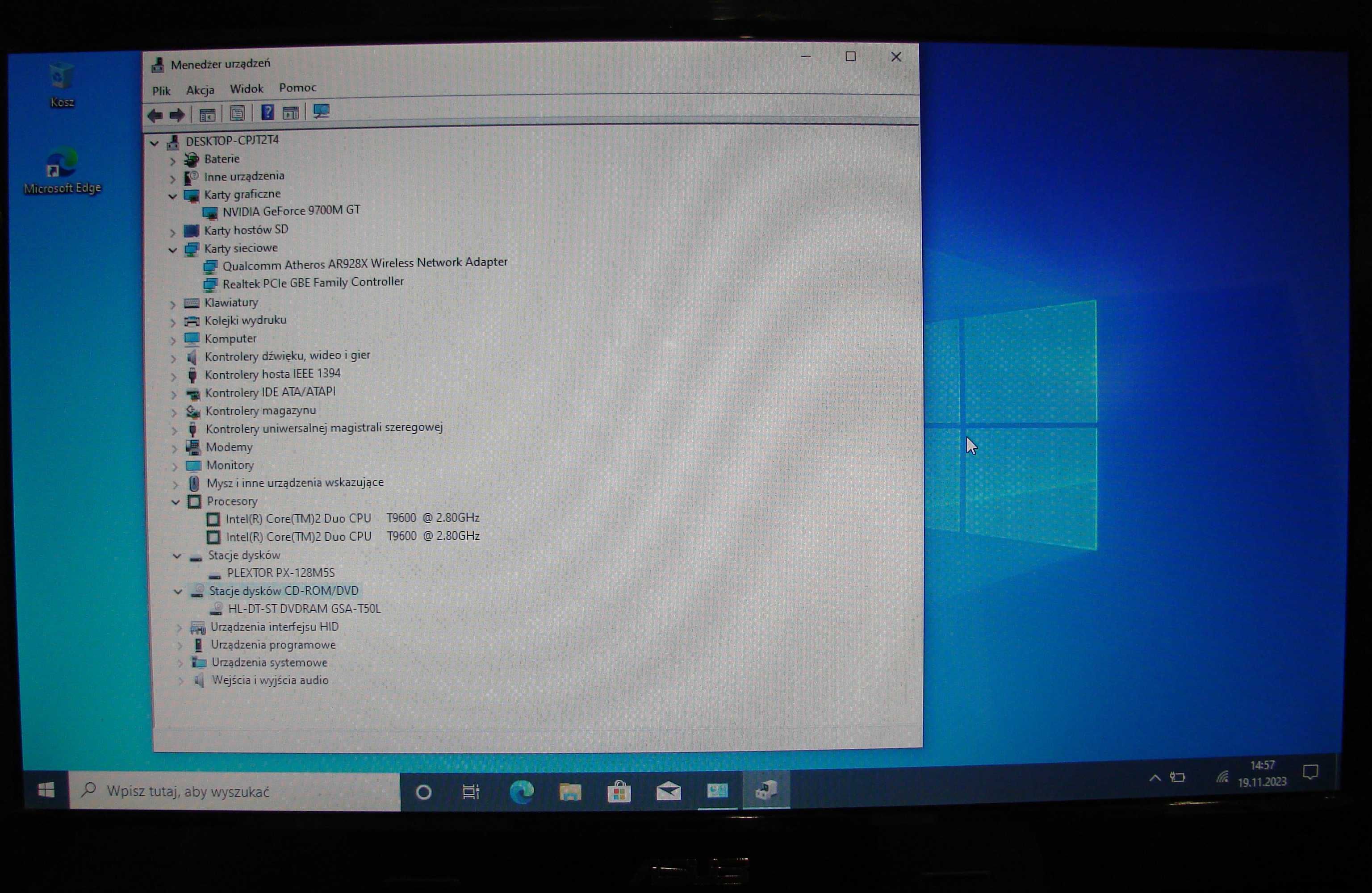Open the Widok menu
This screenshot has width=1372, height=893.
[247, 89]
